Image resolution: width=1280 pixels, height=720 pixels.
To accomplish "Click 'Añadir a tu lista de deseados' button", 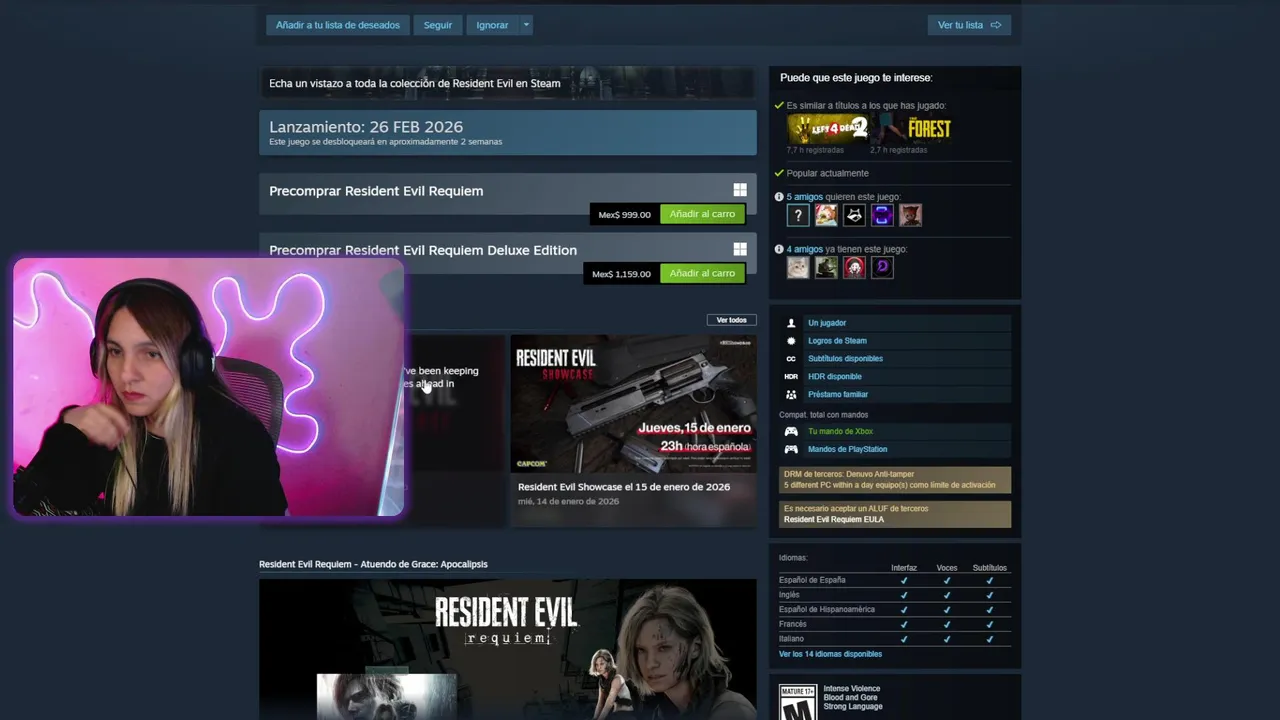I will (338, 25).
